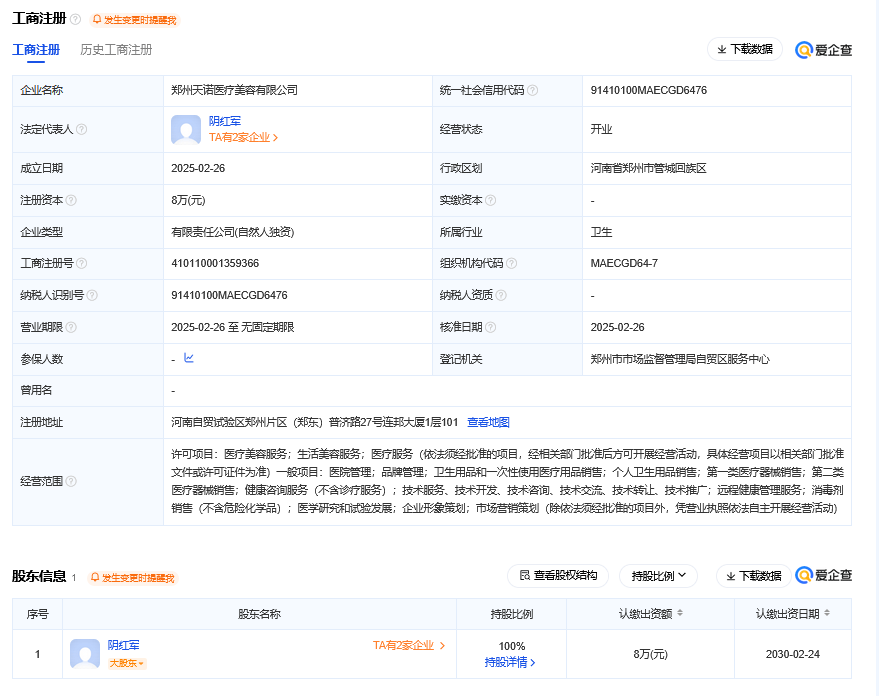This screenshot has height=696, width=879.
Task: Click 下载数据 button in 工商注册 section
Action: [x=744, y=49]
